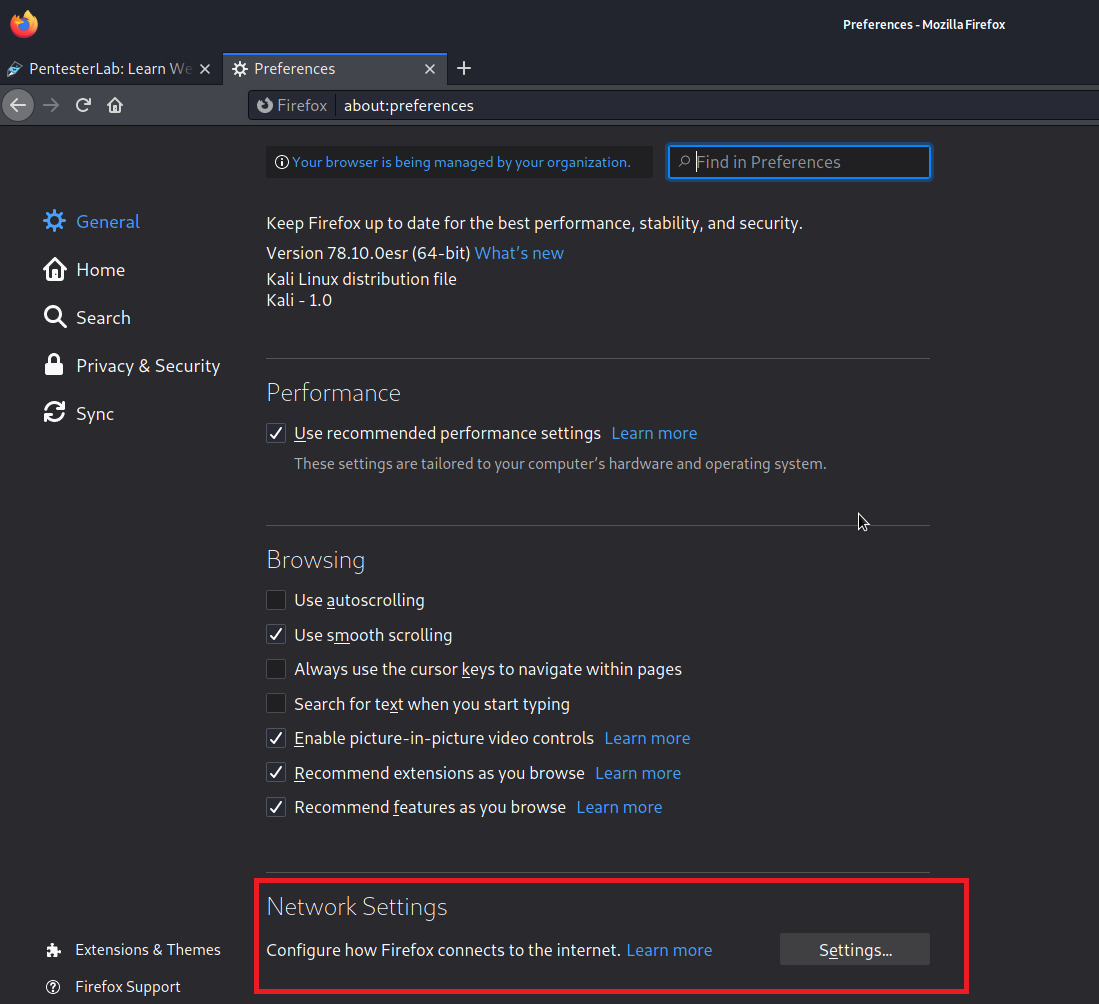Focus the Find in Preferences search field

[799, 162]
